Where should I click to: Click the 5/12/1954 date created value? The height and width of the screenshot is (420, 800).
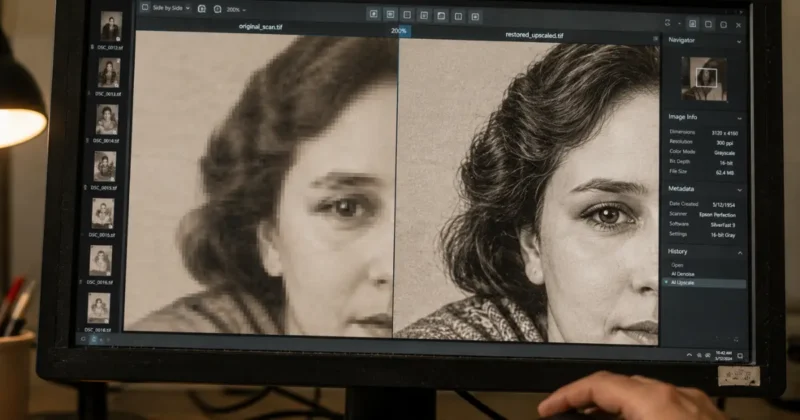tap(724, 205)
